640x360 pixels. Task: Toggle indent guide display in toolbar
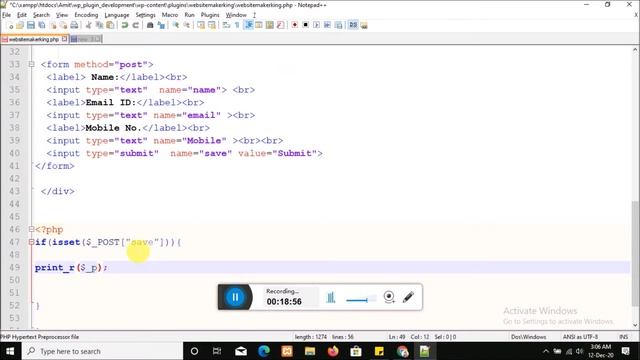[x=248, y=25]
